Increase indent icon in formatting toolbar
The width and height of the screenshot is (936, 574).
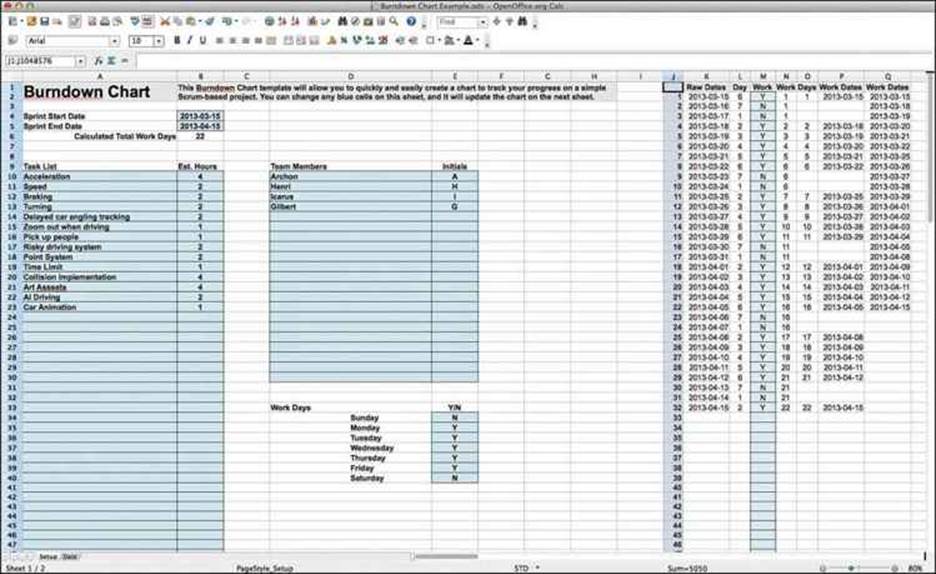[412, 41]
